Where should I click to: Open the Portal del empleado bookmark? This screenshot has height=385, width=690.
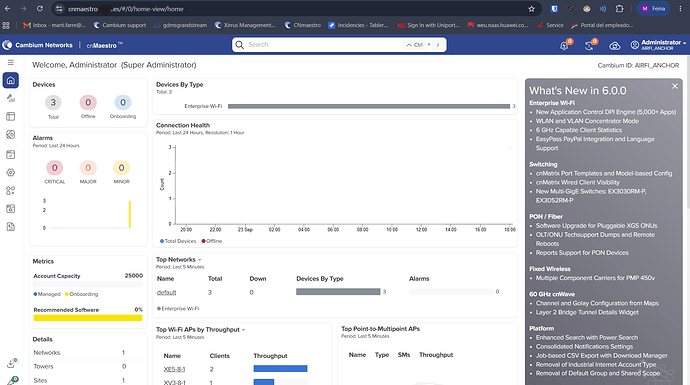click(x=602, y=26)
